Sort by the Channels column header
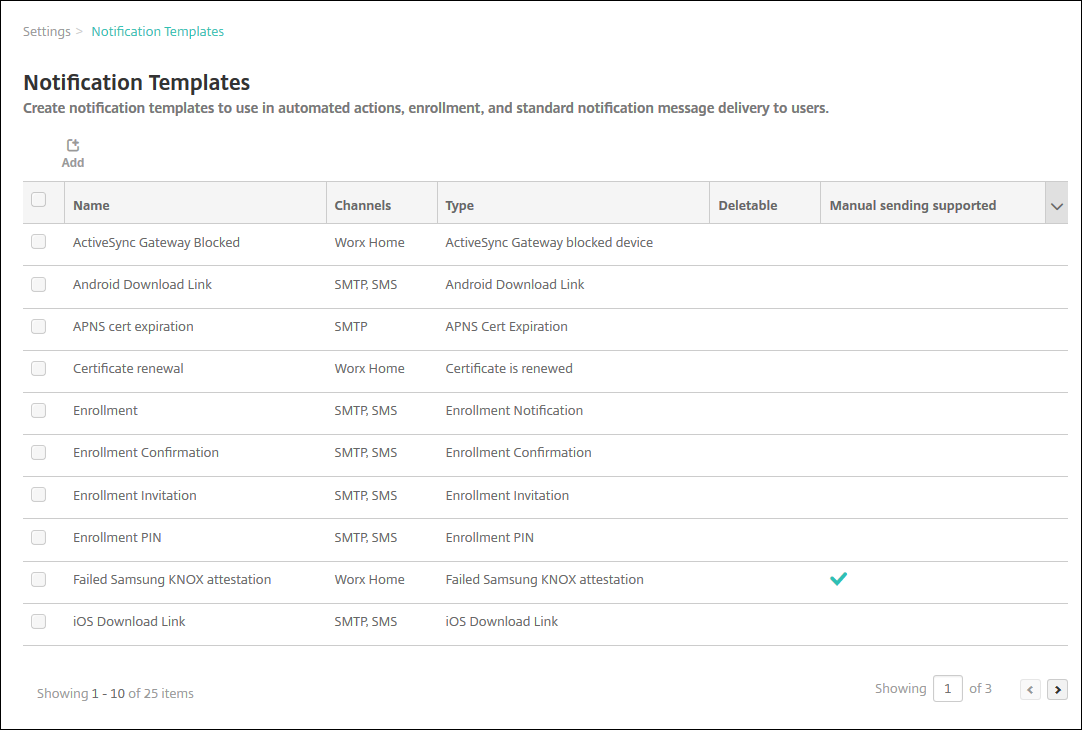The width and height of the screenshot is (1082, 730). pyautogui.click(x=362, y=205)
